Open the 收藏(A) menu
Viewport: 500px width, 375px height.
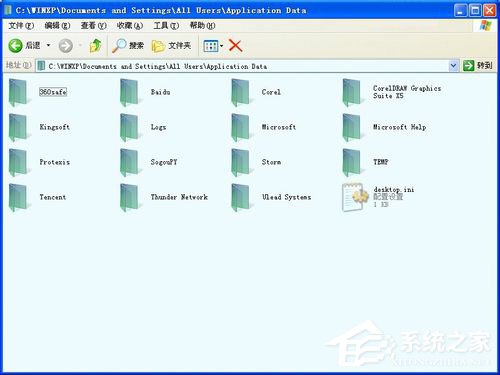click(130, 26)
